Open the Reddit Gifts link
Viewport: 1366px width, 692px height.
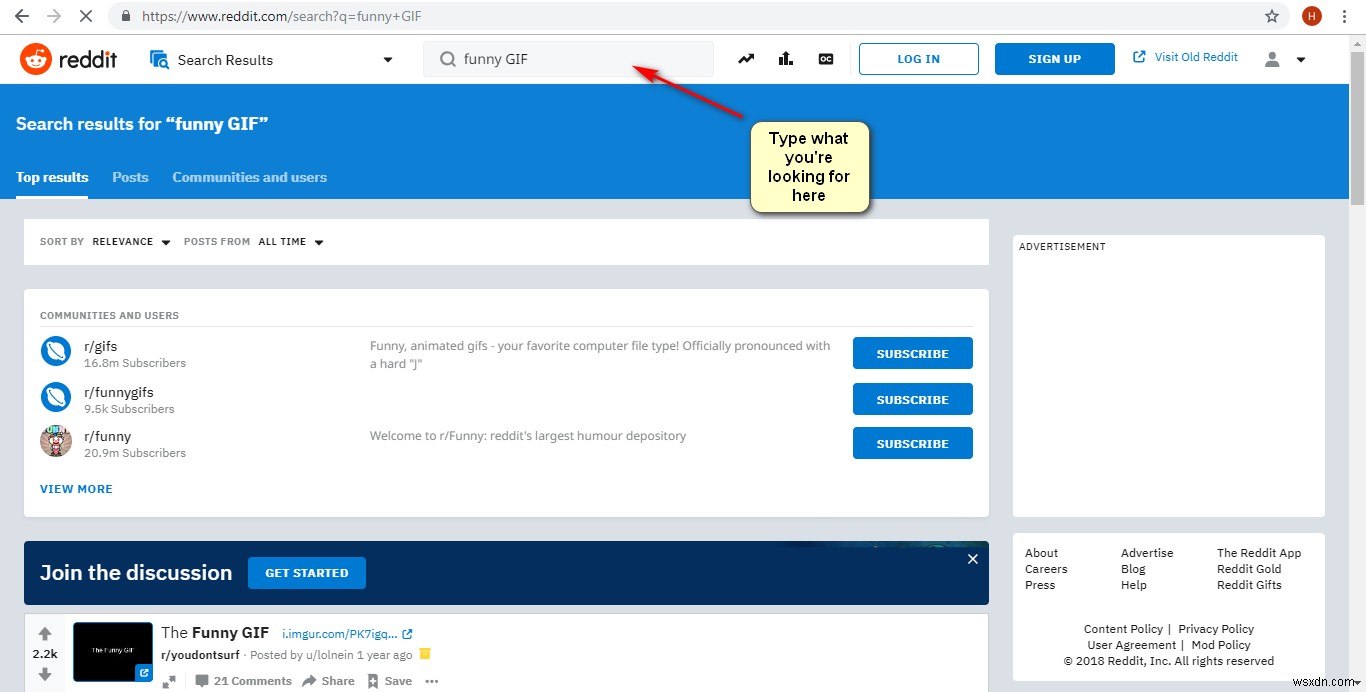click(1249, 585)
